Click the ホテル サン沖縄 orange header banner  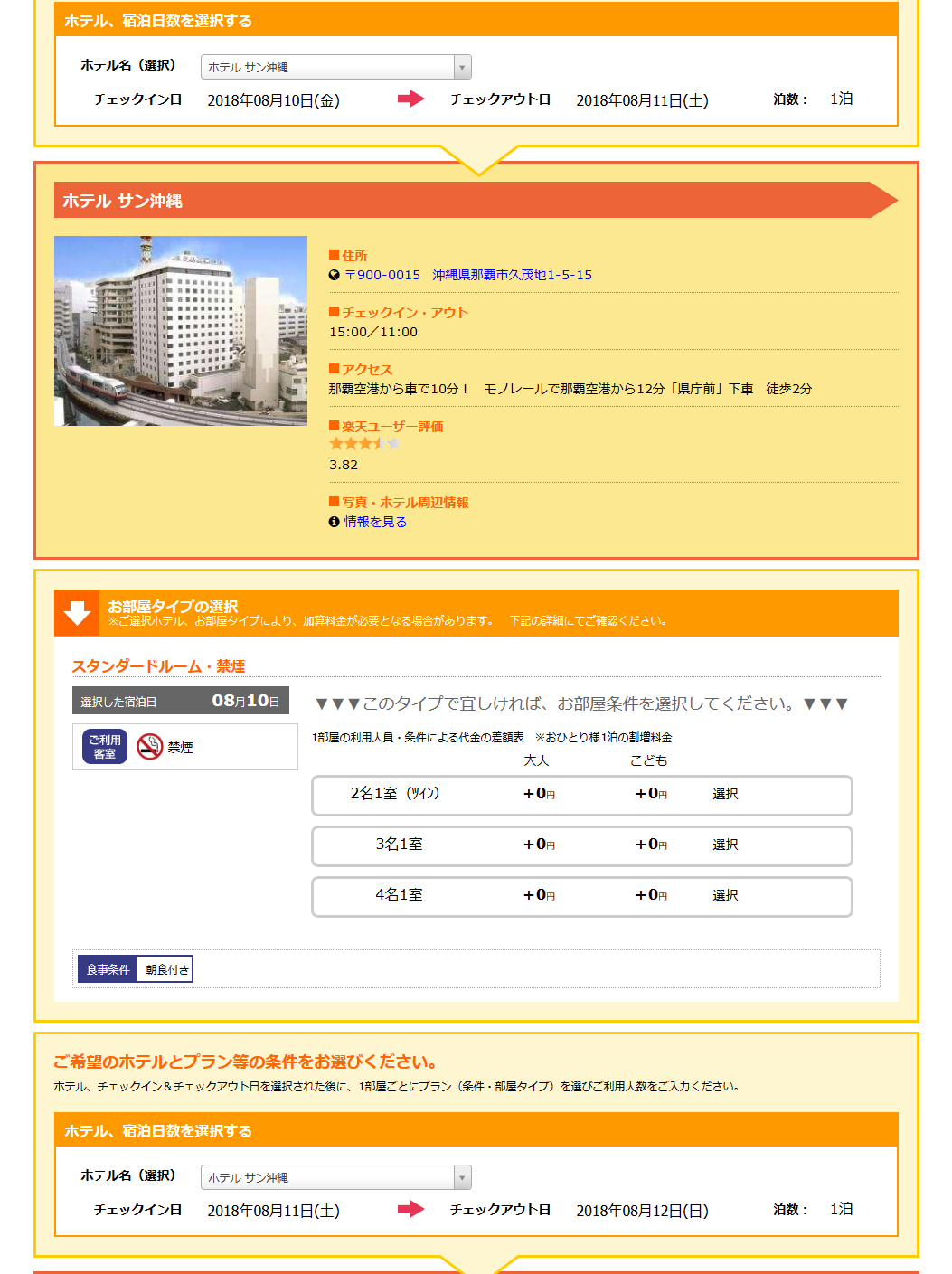click(x=476, y=200)
